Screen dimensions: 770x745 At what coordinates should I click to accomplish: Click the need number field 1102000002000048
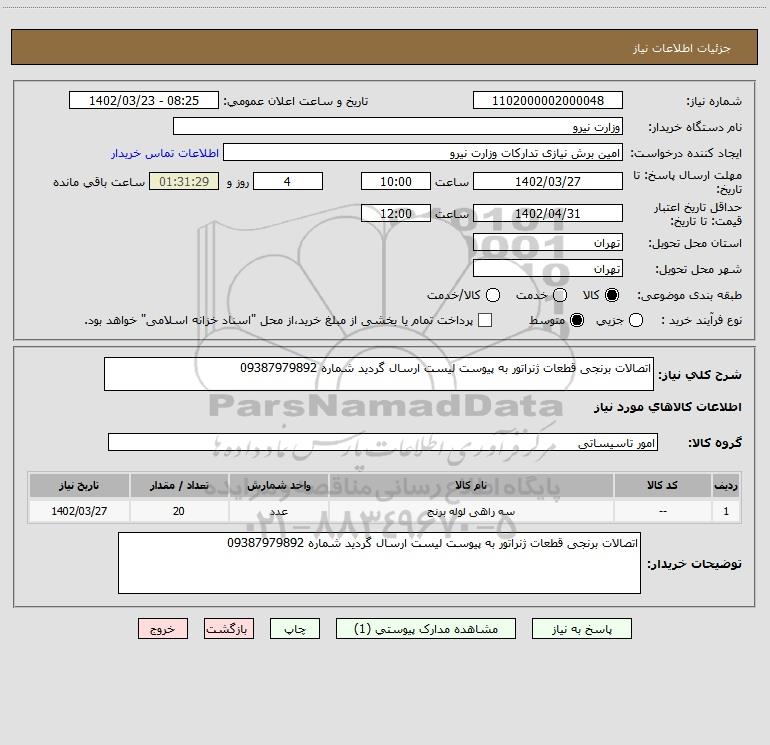pos(548,101)
